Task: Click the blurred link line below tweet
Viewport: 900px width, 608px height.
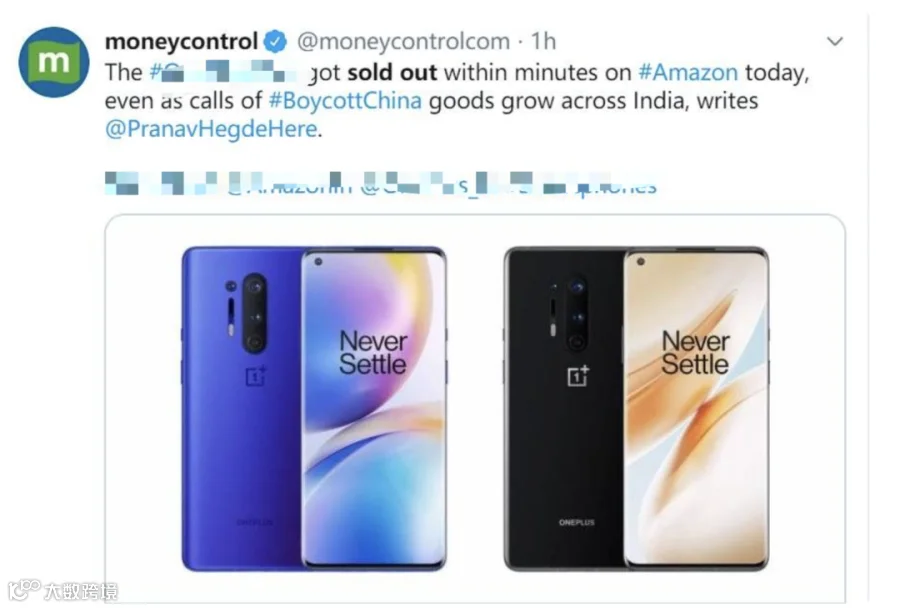Action: point(381,184)
